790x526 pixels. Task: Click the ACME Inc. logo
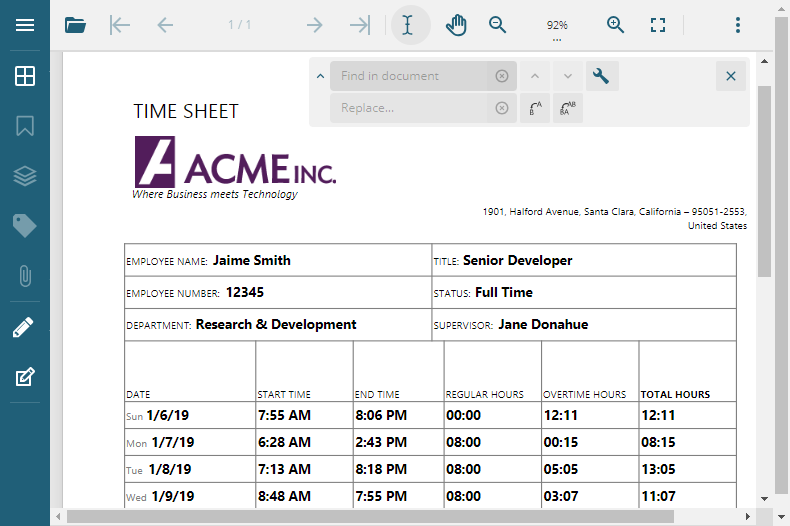click(235, 162)
